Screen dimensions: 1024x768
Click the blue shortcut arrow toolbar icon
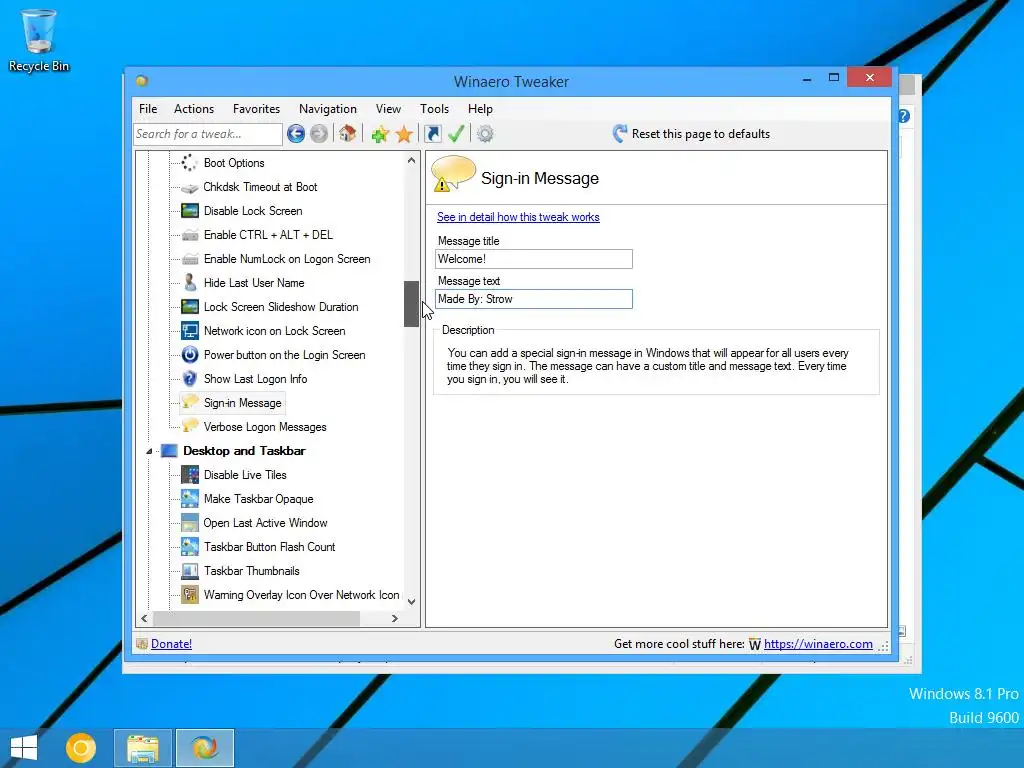point(432,134)
